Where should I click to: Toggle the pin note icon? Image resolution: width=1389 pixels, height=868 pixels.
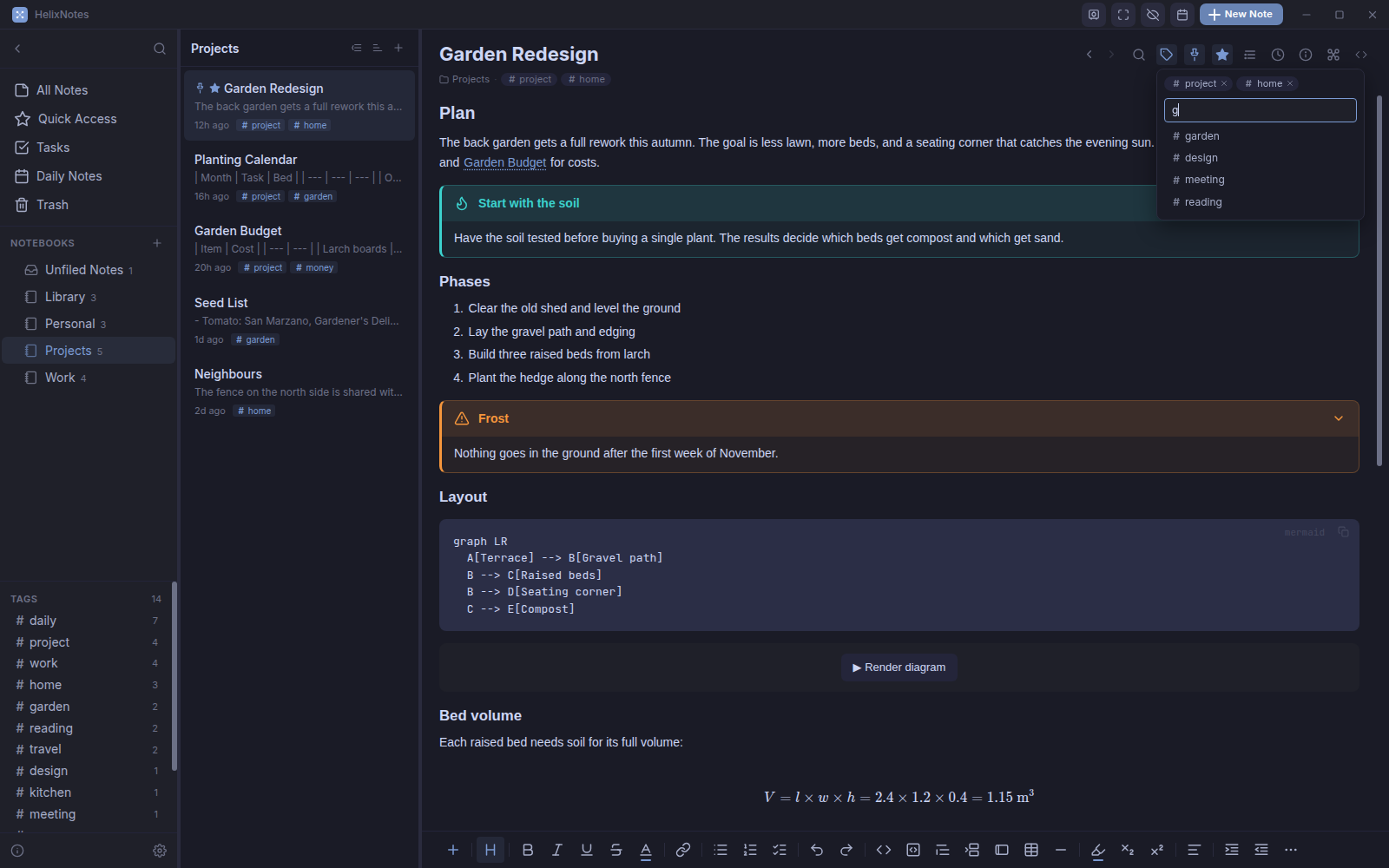coord(1195,55)
